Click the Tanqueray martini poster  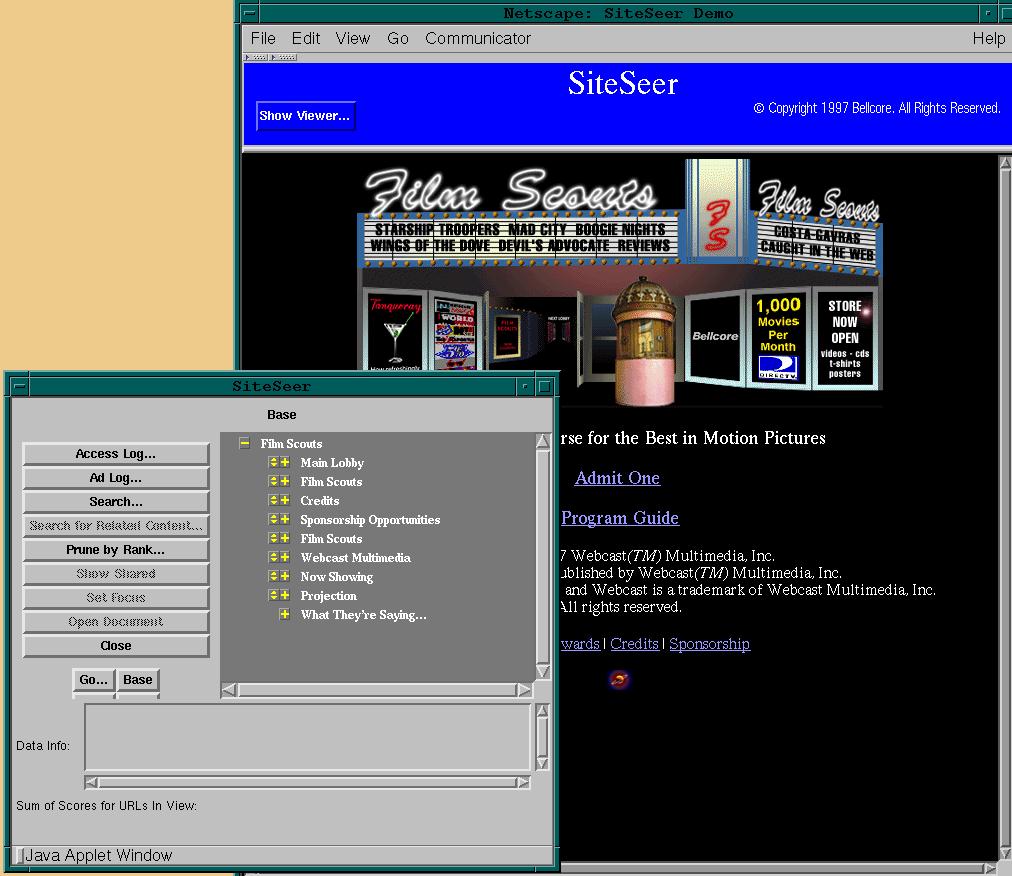(395, 332)
